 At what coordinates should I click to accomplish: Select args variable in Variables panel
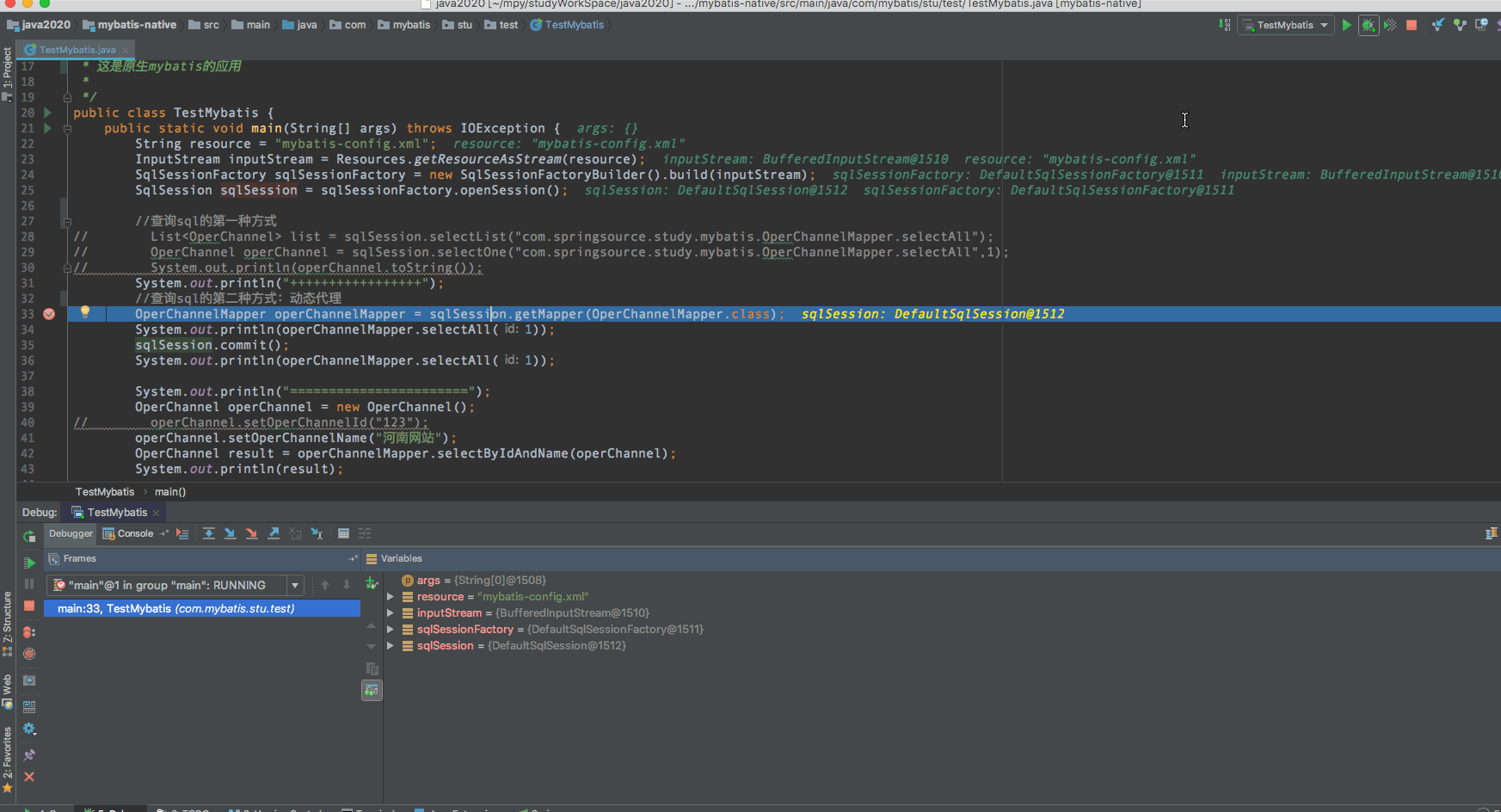(473, 580)
